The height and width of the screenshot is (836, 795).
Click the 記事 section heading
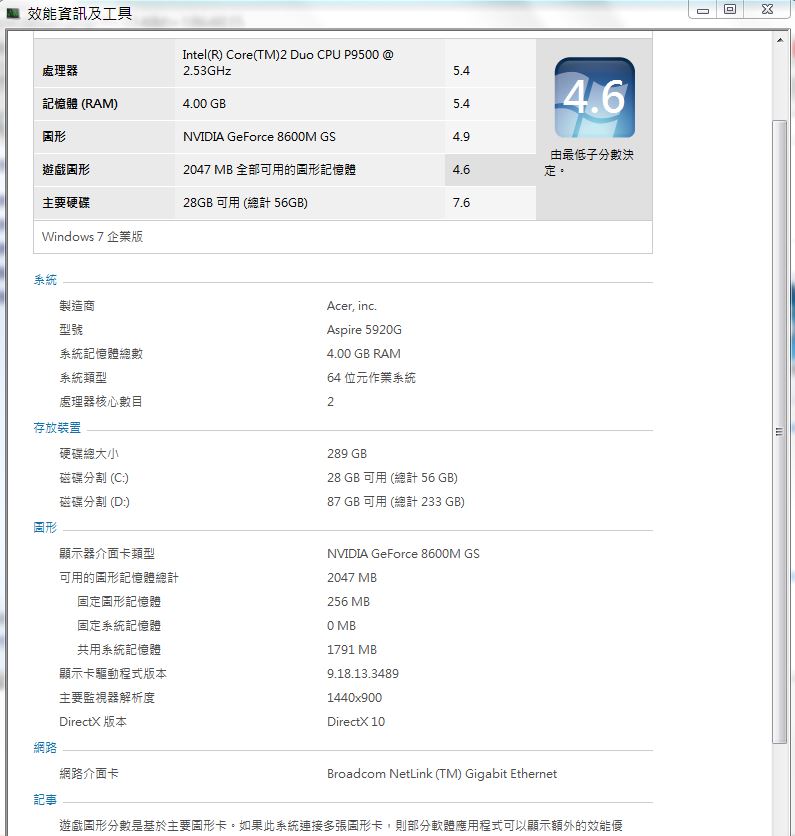click(45, 800)
